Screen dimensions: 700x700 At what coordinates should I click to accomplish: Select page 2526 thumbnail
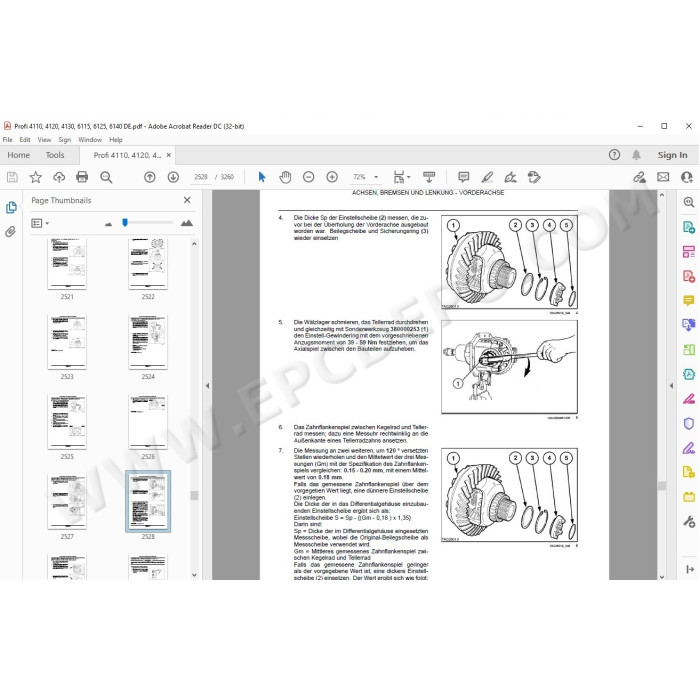(148, 422)
